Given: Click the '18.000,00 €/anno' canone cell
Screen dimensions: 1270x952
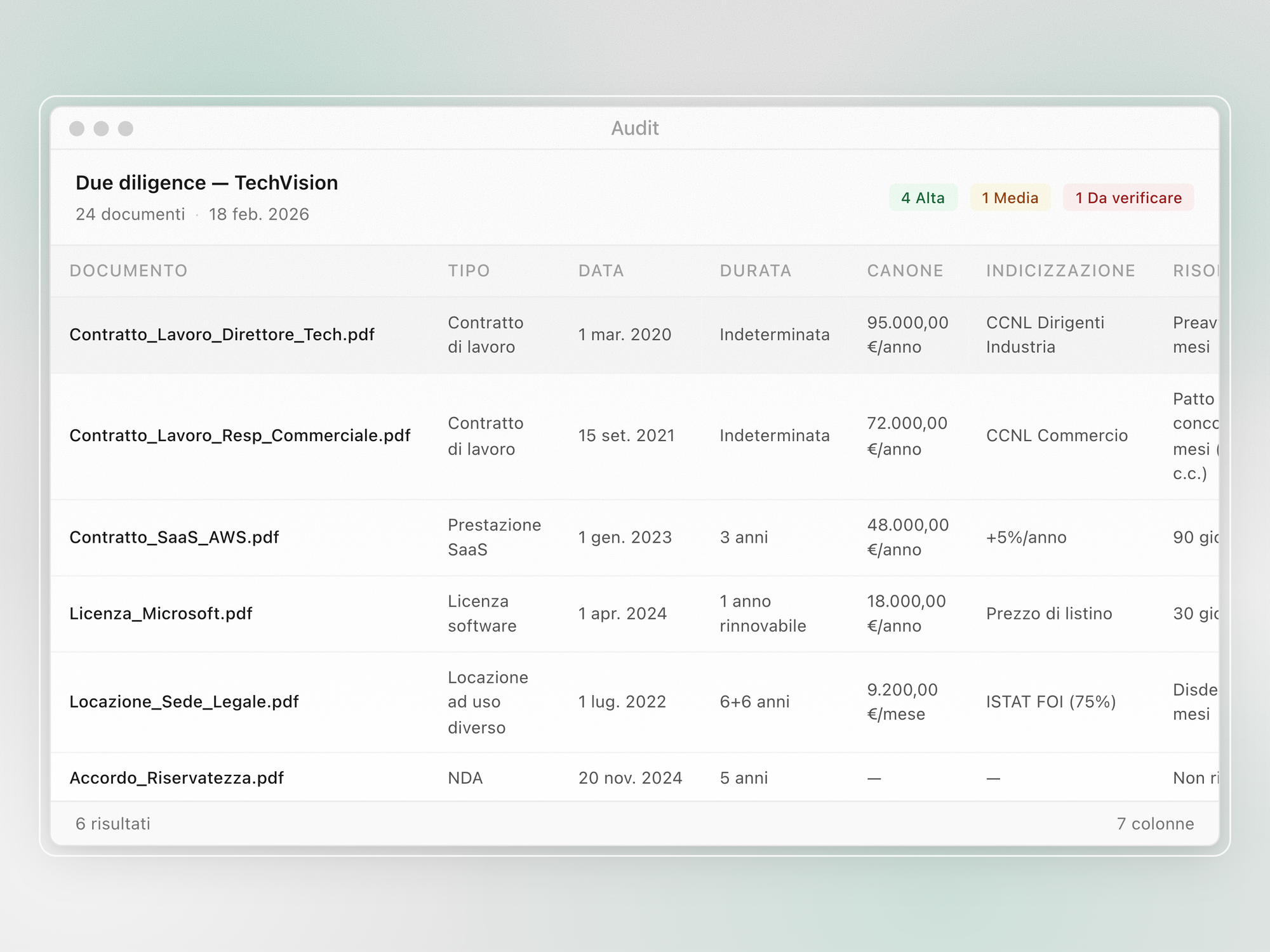Looking at the screenshot, I should pyautogui.click(x=906, y=613).
